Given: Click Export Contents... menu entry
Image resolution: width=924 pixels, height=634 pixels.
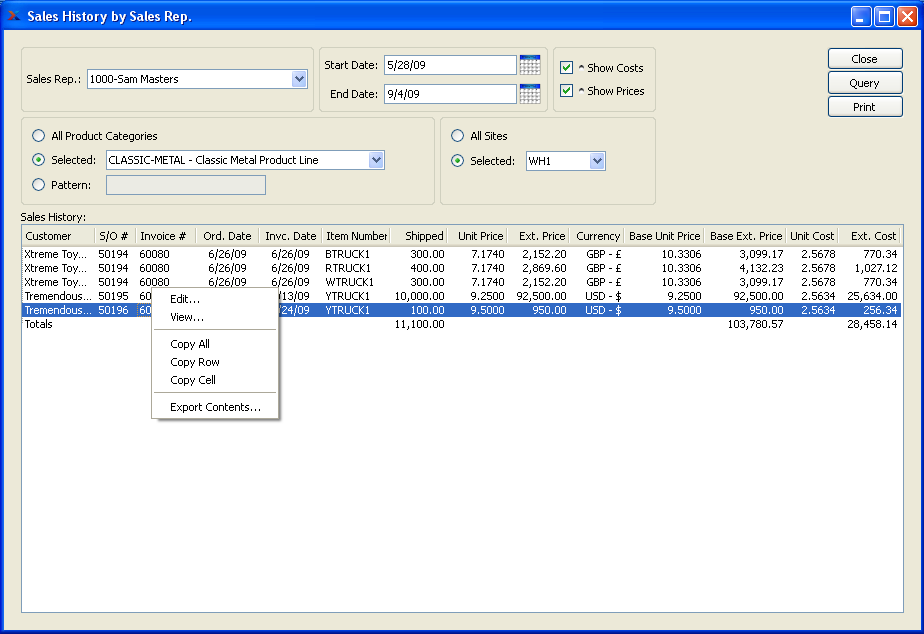Looking at the screenshot, I should [215, 407].
